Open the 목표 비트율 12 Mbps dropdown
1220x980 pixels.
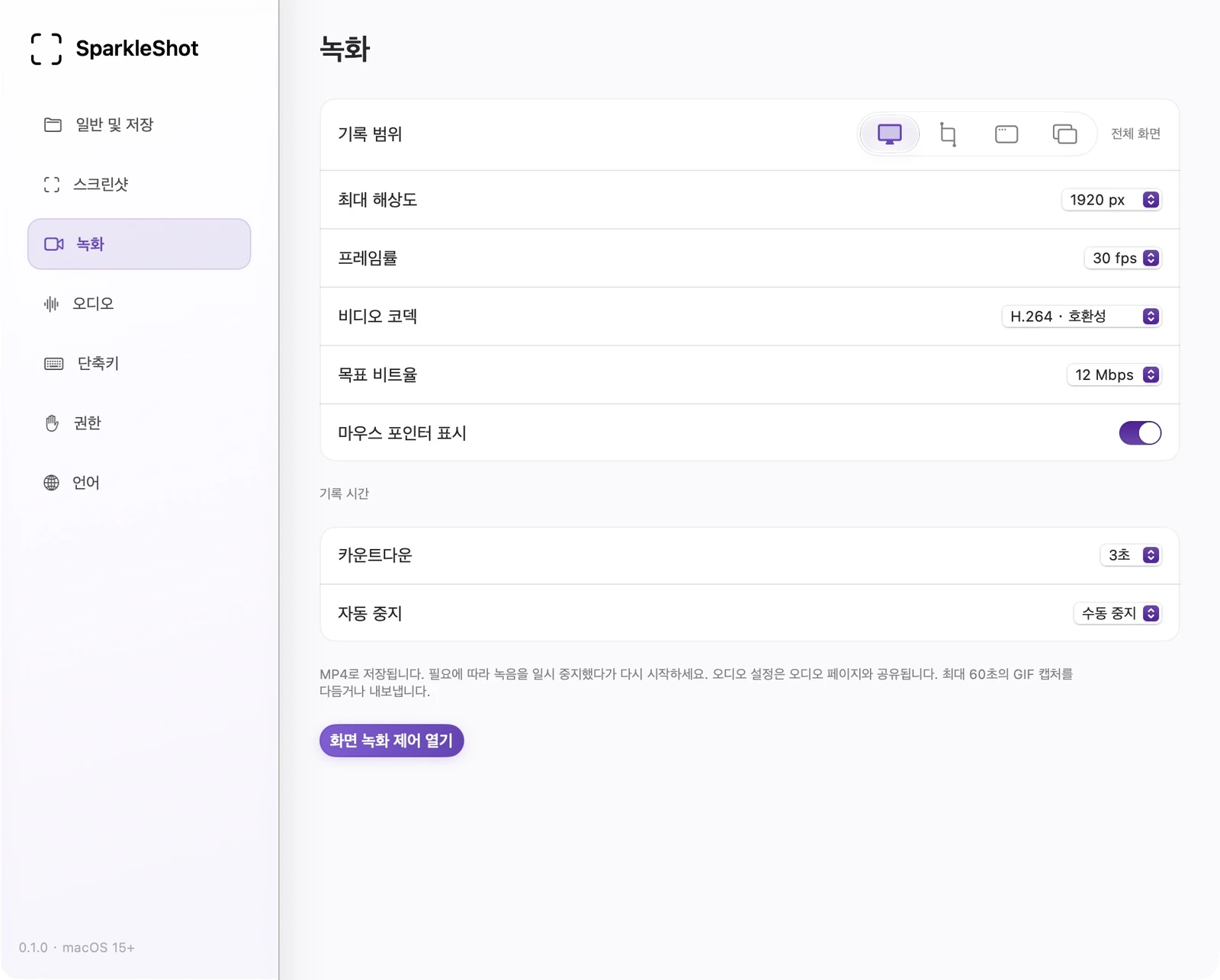pos(1114,375)
